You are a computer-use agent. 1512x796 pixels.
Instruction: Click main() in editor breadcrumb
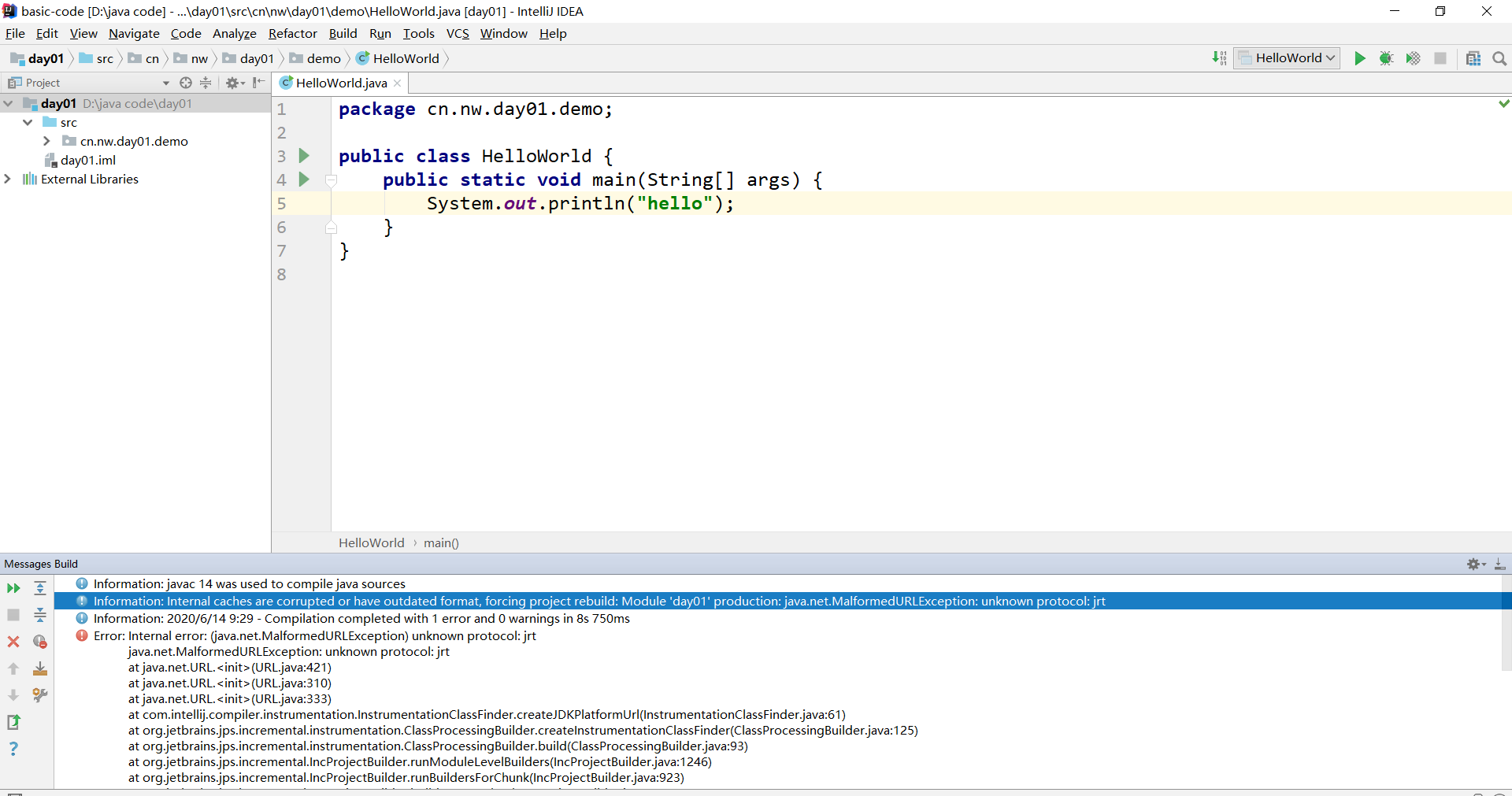click(441, 542)
